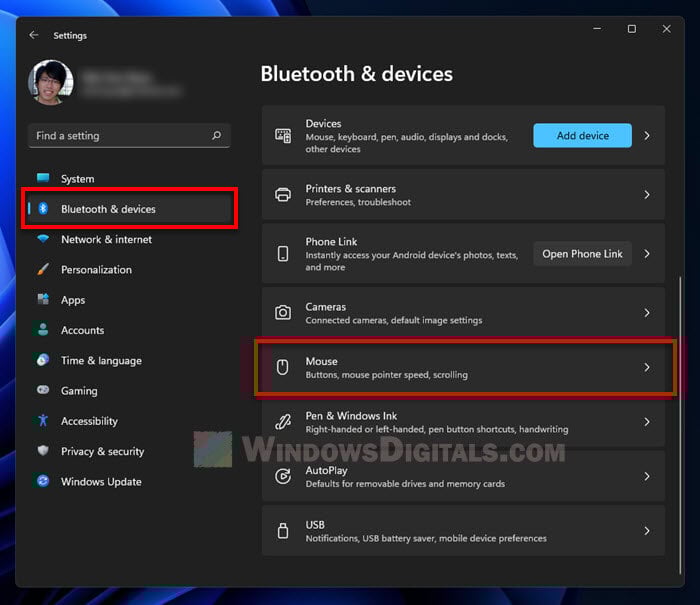Click the Add device button
Image resolution: width=700 pixels, height=605 pixels.
coord(582,135)
